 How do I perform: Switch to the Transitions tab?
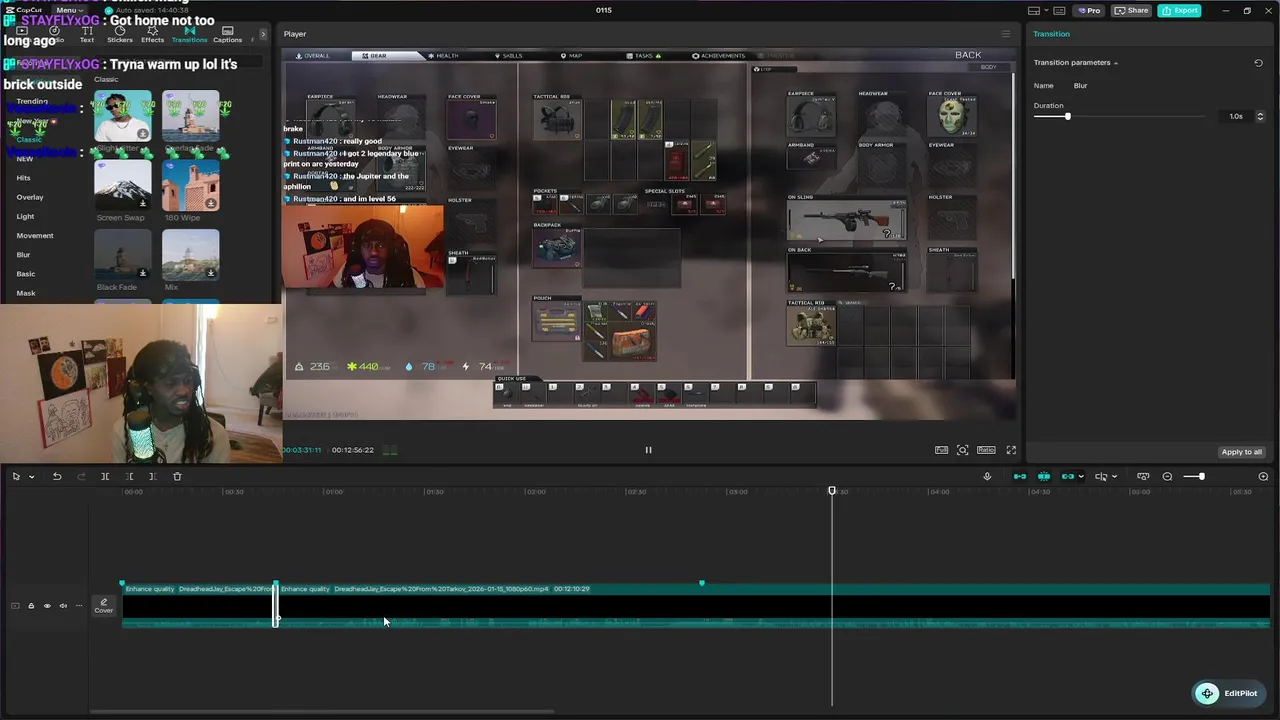pyautogui.click(x=189, y=35)
